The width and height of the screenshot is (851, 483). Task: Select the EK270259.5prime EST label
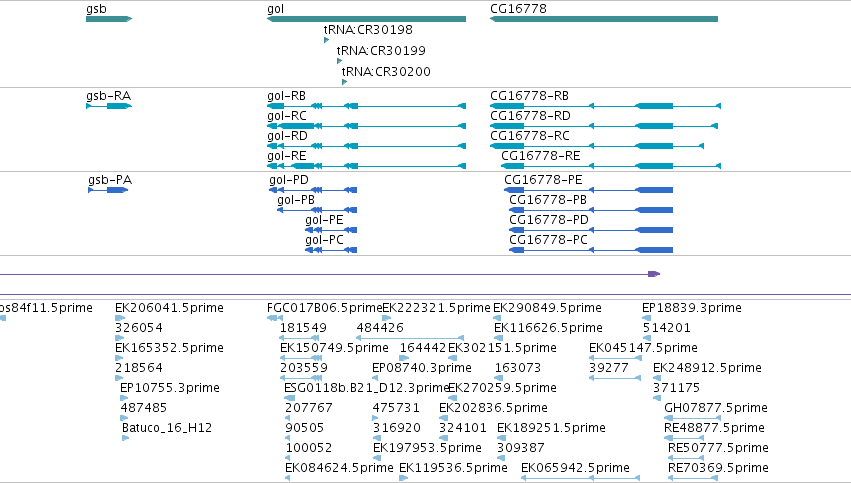click(503, 389)
